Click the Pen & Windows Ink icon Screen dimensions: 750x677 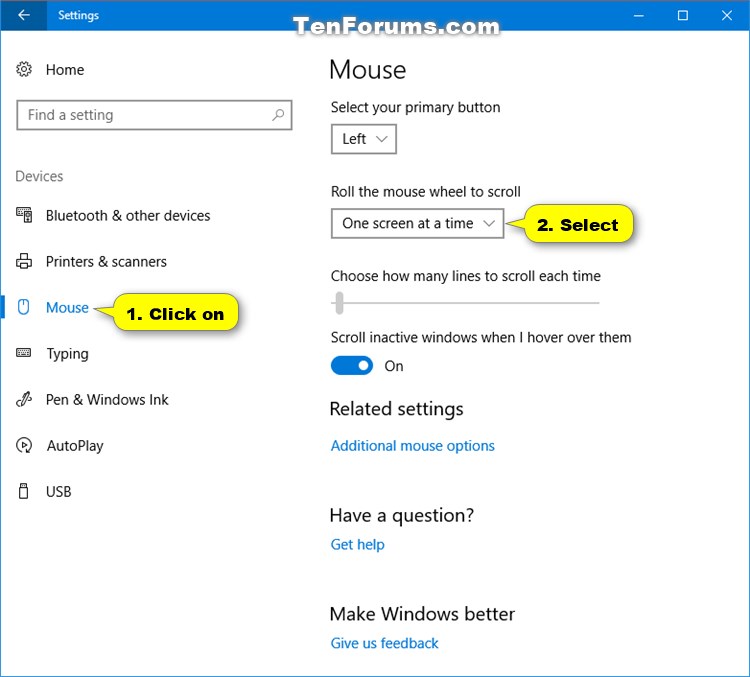coord(24,399)
